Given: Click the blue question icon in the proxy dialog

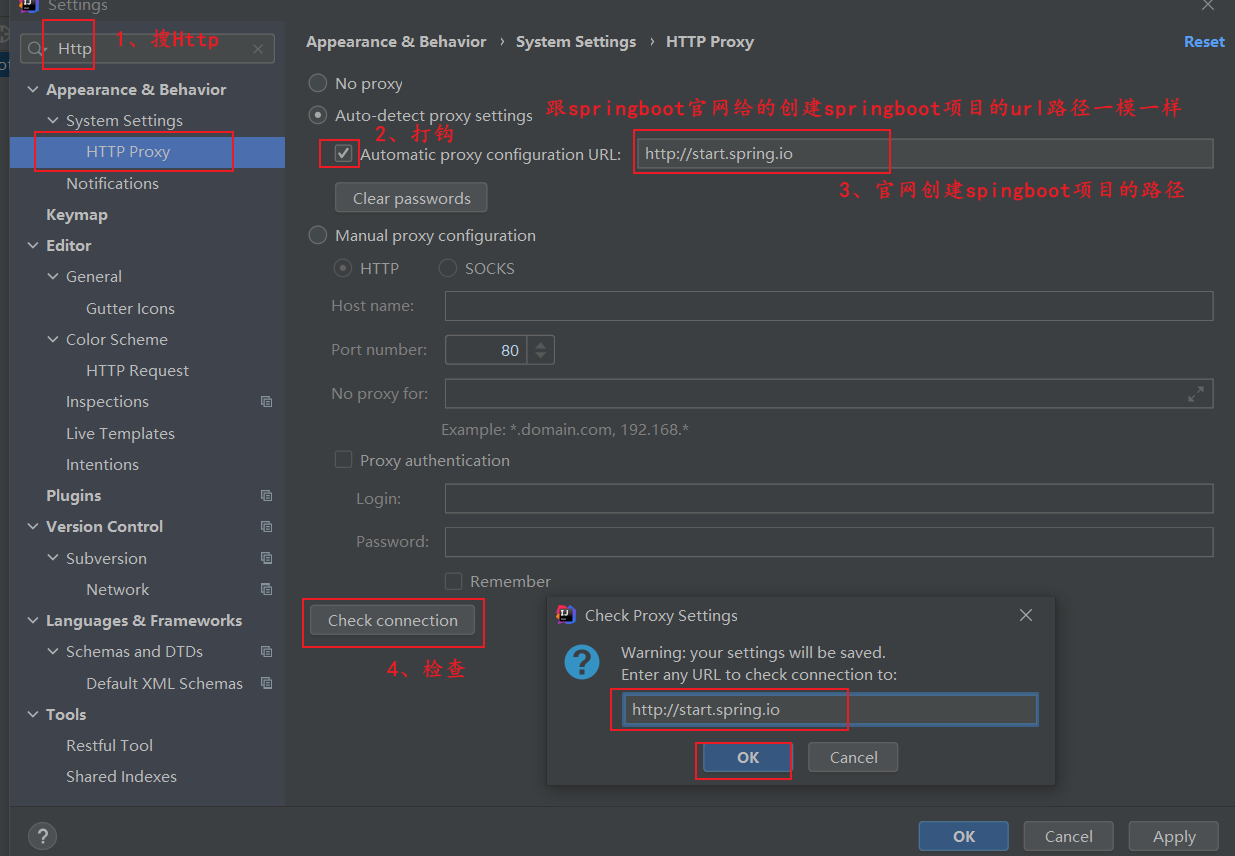Looking at the screenshot, I should pos(582,662).
